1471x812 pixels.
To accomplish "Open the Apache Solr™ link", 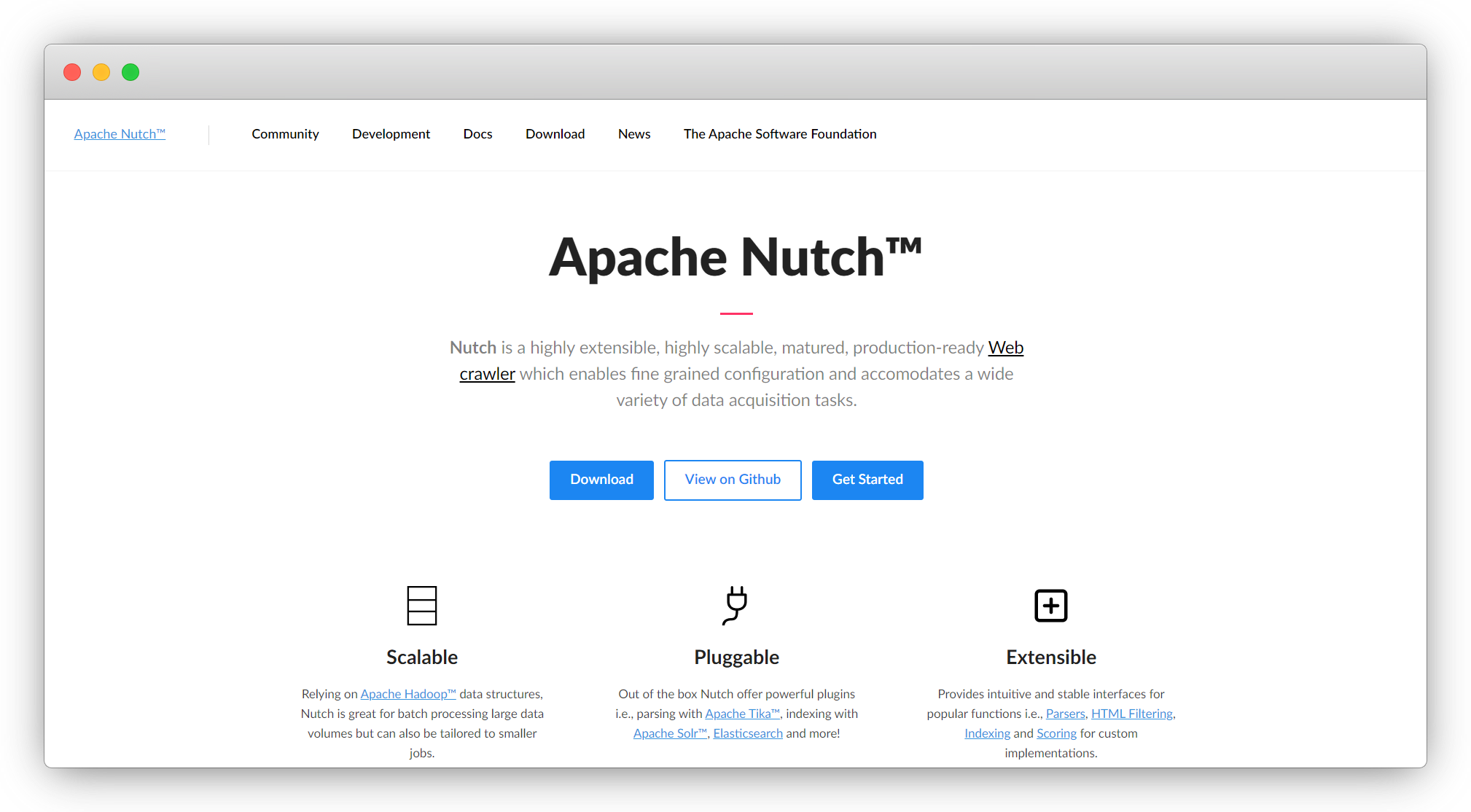I will [x=670, y=733].
